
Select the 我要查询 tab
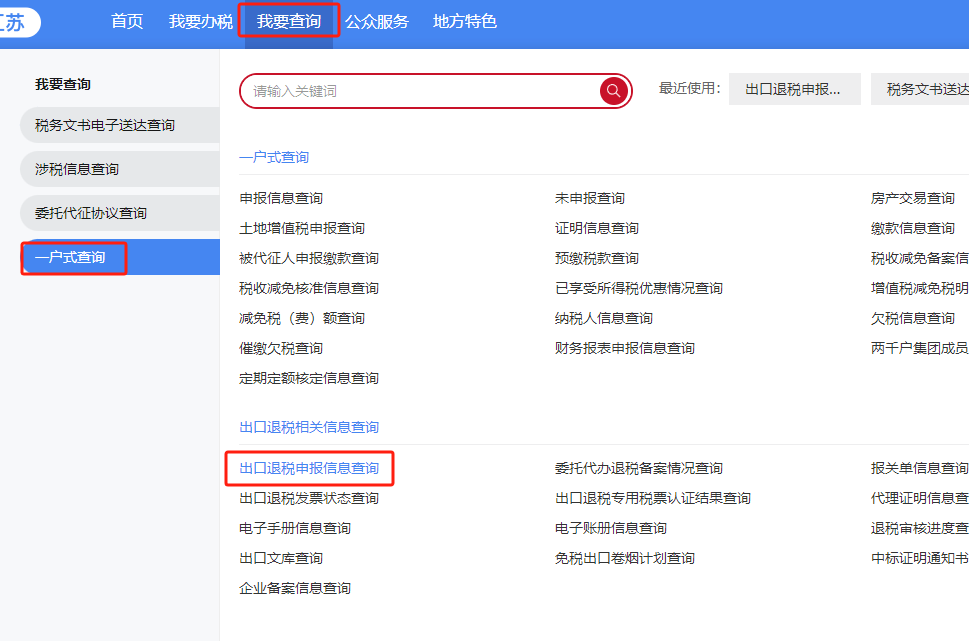click(289, 21)
